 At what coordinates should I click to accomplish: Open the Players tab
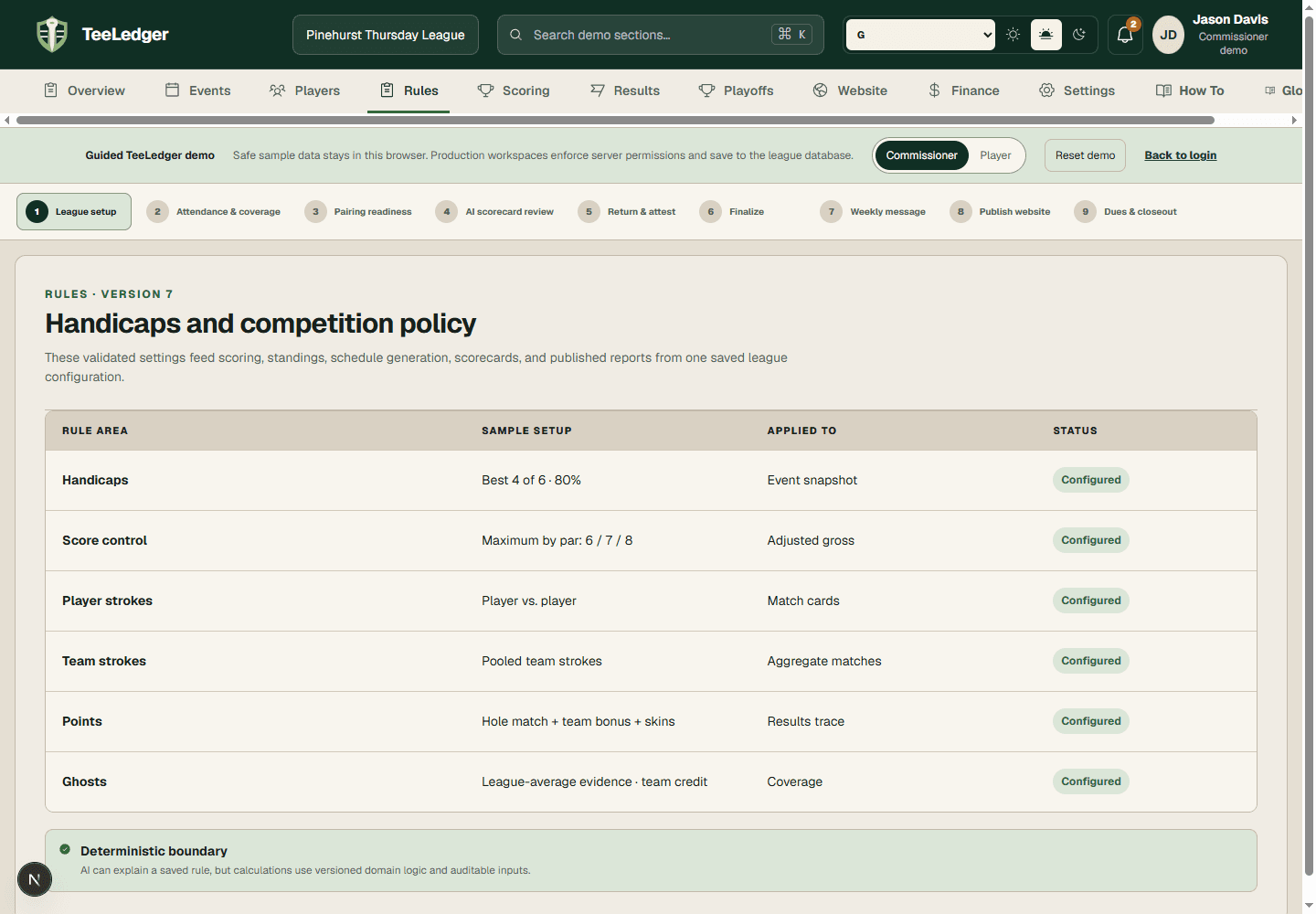304,90
